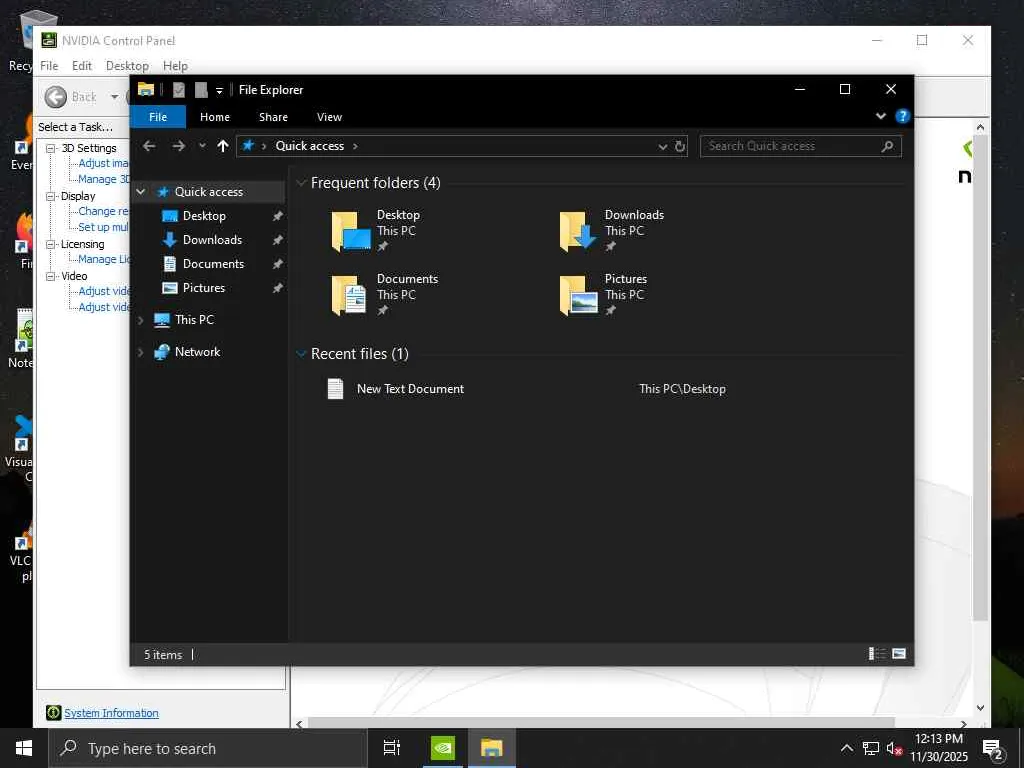Click the File Explorer taskbar icon
This screenshot has width=1024, height=768.
(x=492, y=748)
